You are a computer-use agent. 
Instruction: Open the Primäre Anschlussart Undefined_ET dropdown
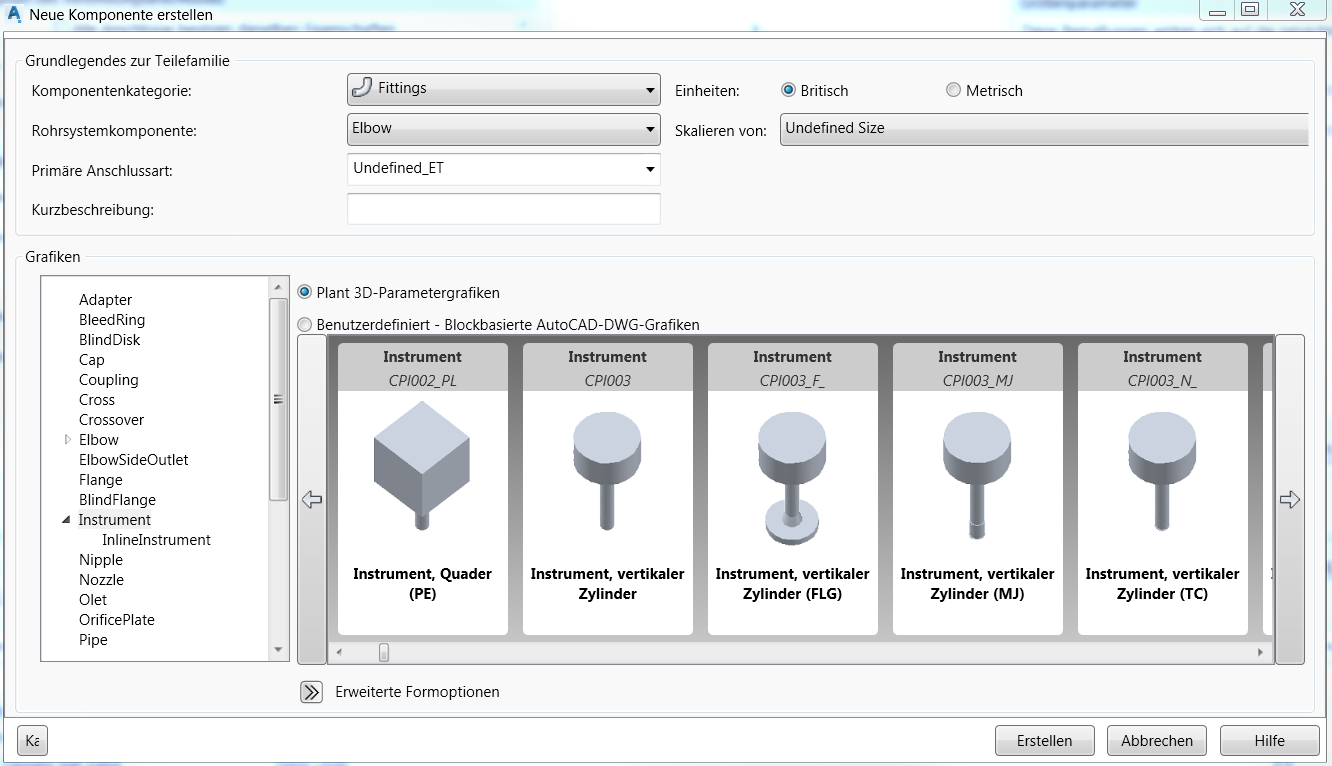(x=504, y=169)
